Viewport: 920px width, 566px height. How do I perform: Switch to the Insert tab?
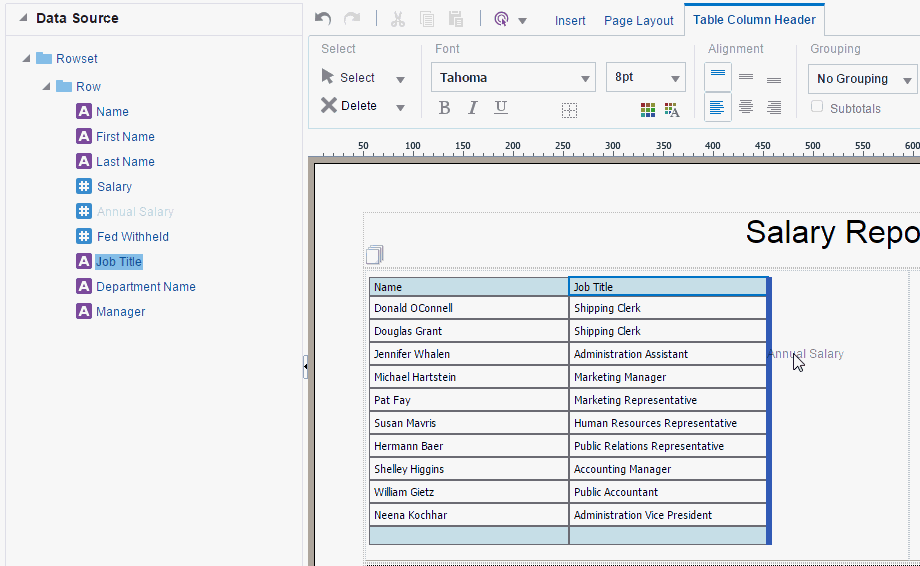(570, 21)
